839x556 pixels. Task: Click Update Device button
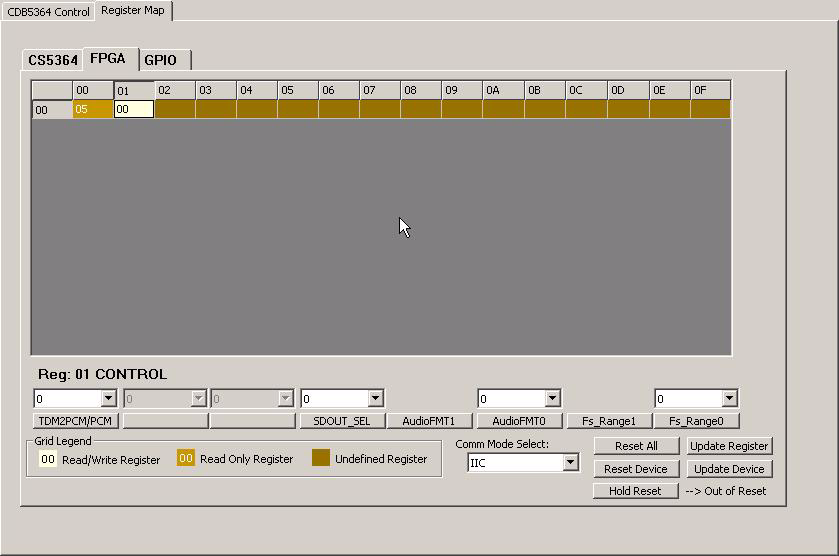pos(729,469)
